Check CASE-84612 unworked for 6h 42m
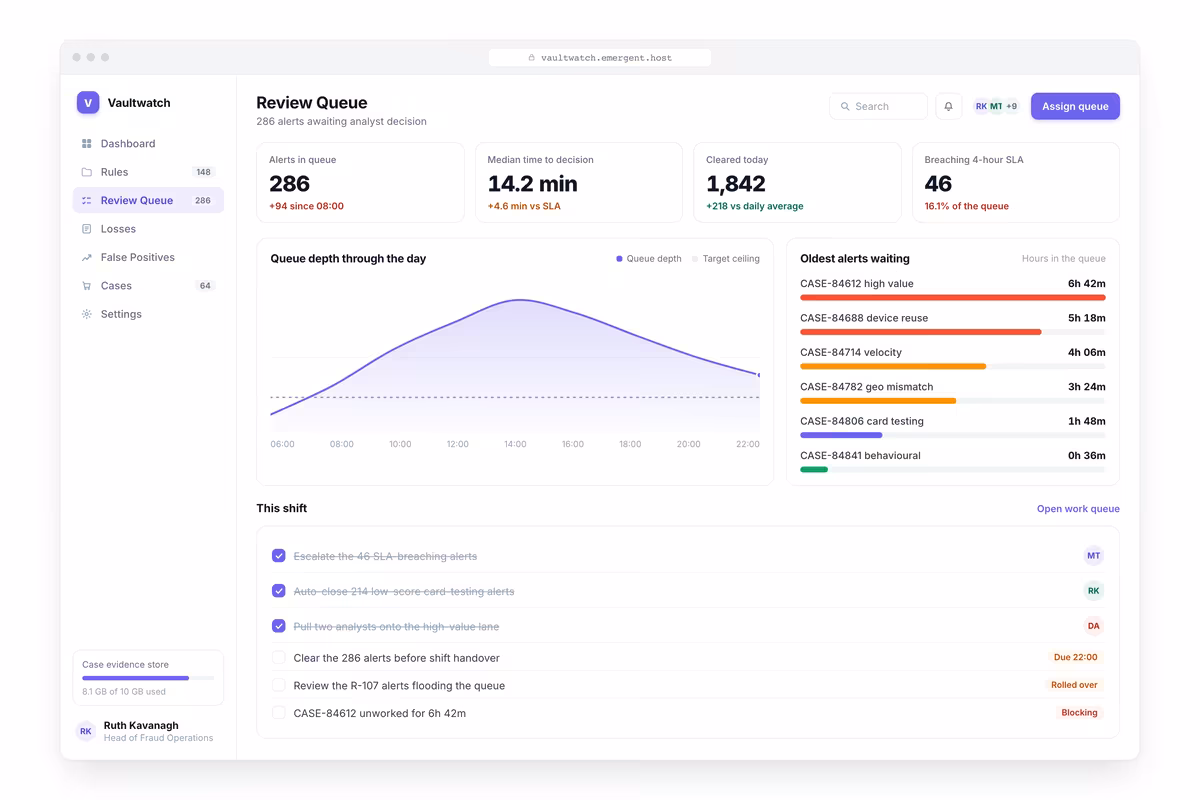Image resolution: width=1200 pixels, height=800 pixels. [x=279, y=713]
